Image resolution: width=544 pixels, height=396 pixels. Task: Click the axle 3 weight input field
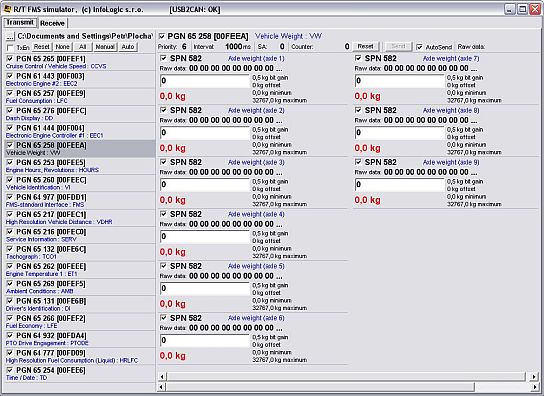pyautogui.click(x=205, y=185)
